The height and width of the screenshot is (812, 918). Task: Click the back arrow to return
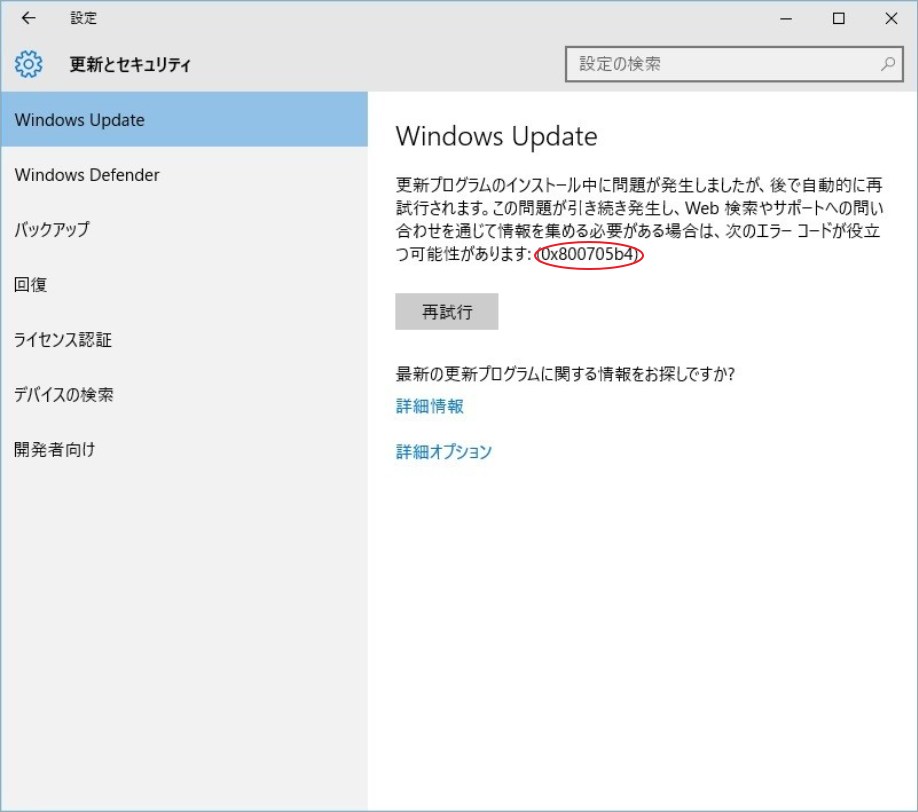click(x=27, y=18)
